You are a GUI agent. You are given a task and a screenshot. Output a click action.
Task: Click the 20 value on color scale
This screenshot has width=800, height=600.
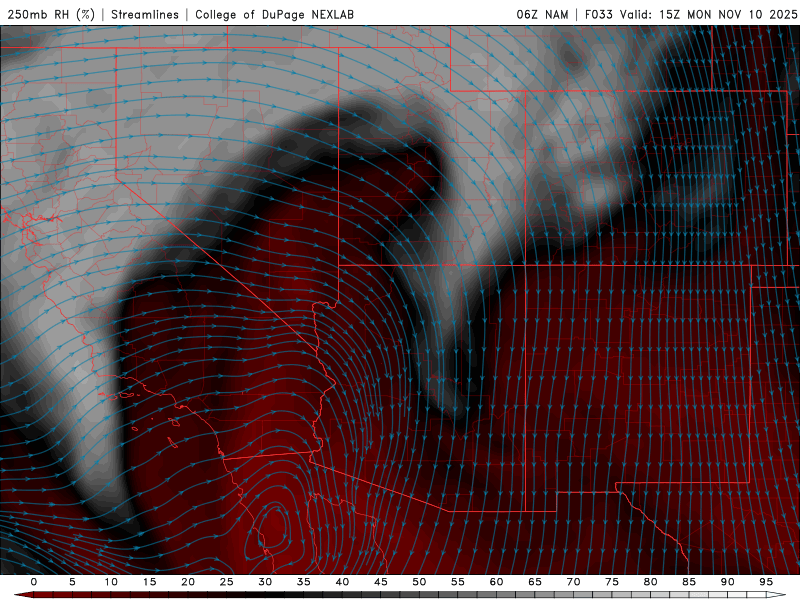click(x=188, y=582)
